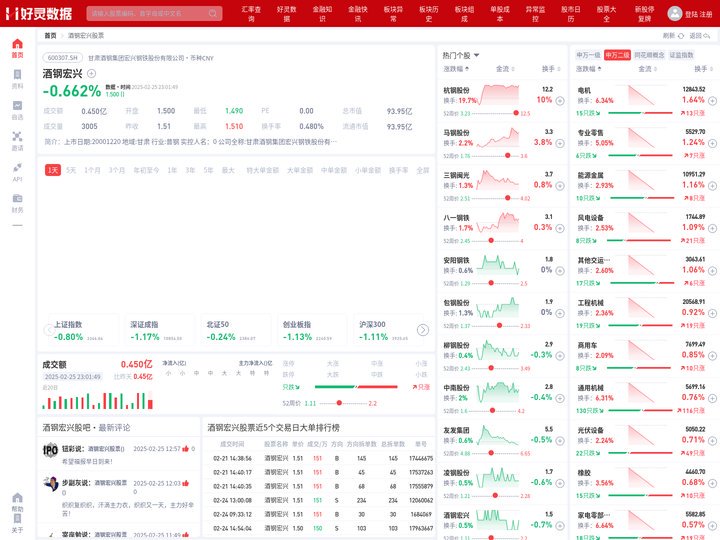Viewport: 720px width, 540px height.
Task: Open 金融知识 in top menu
Action: (x=322, y=13)
